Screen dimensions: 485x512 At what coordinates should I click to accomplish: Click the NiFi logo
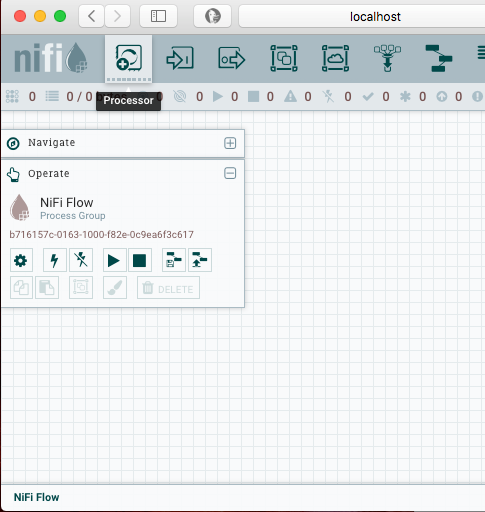[51, 58]
